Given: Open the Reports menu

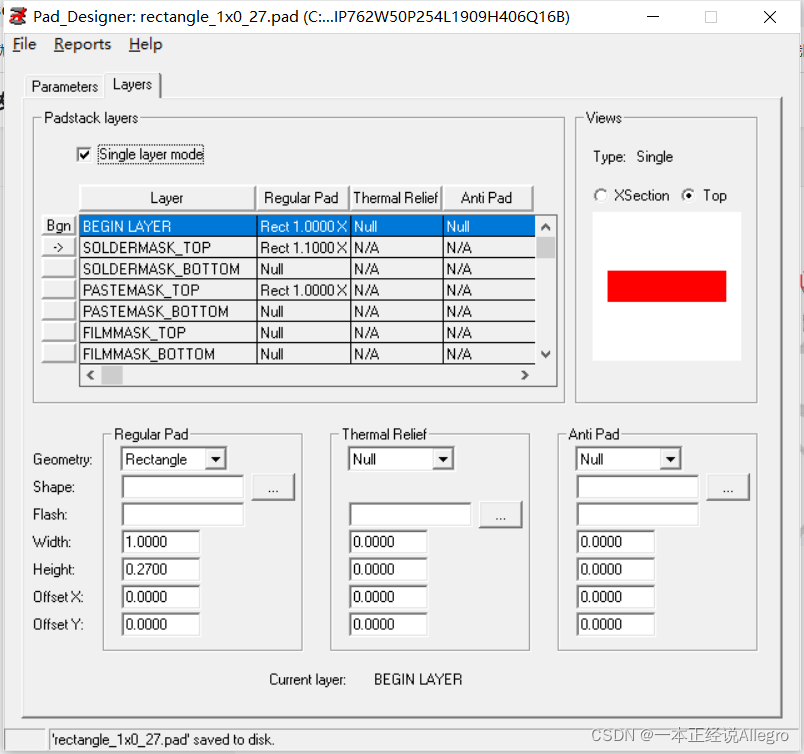Looking at the screenshot, I should point(83,44).
